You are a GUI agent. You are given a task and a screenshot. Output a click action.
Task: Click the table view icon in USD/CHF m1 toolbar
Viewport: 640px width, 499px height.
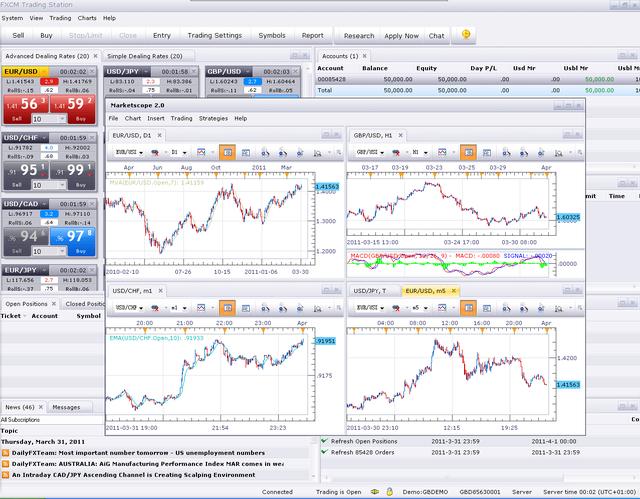[x=246, y=308]
